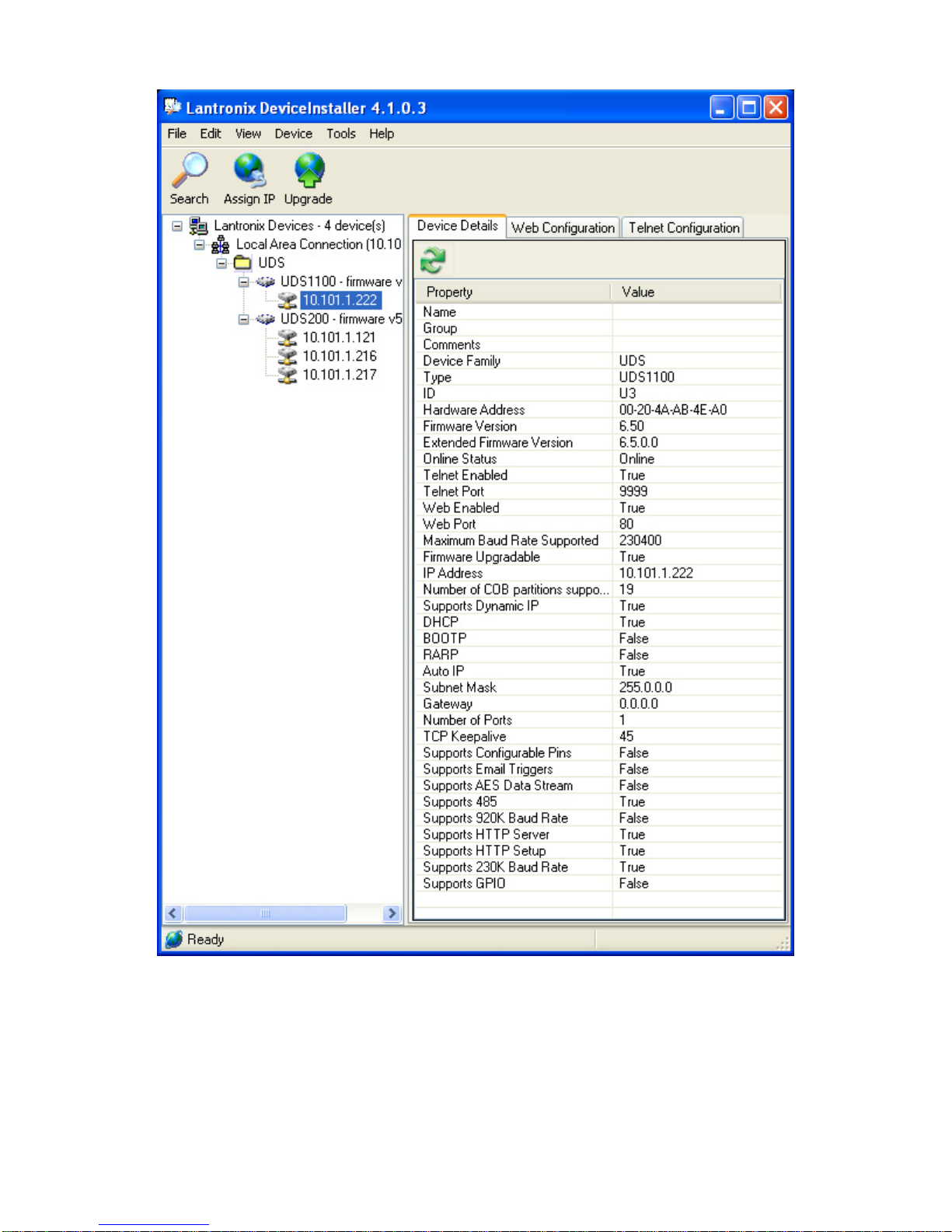The width and height of the screenshot is (952, 1232).
Task: Click the Supports Email Triggers label
Action: pos(488,769)
